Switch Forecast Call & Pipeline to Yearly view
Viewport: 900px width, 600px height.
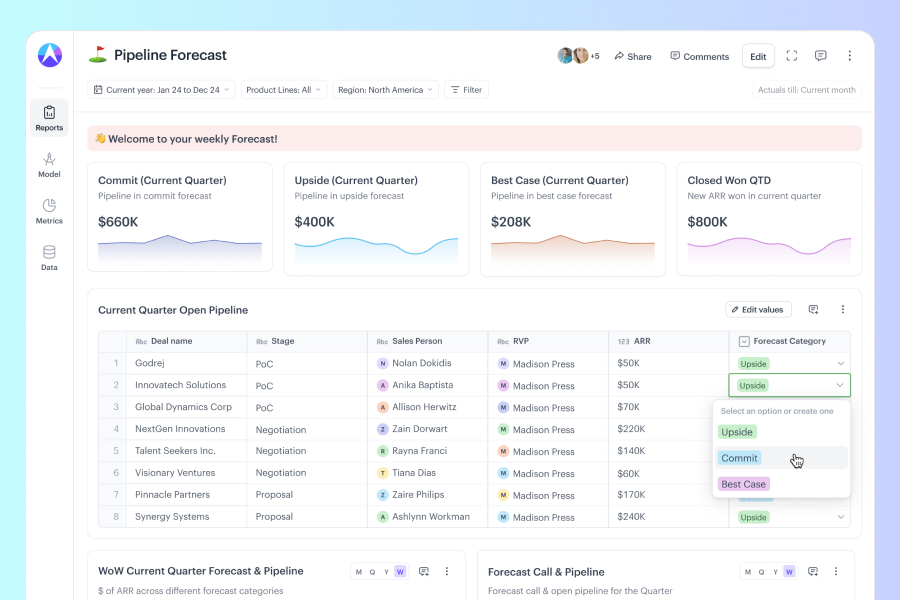775,572
